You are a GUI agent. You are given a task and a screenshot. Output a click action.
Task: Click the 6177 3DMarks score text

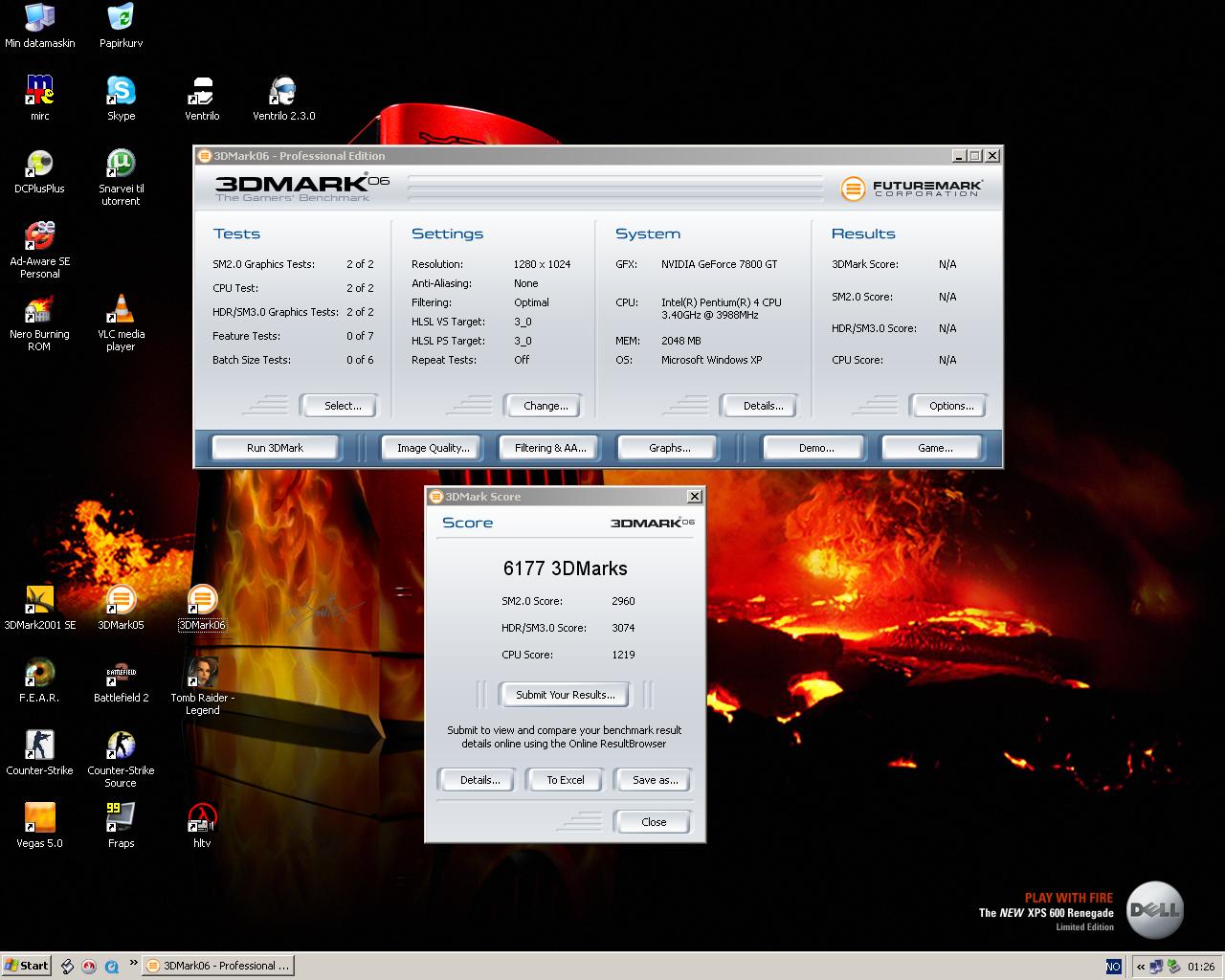(565, 568)
